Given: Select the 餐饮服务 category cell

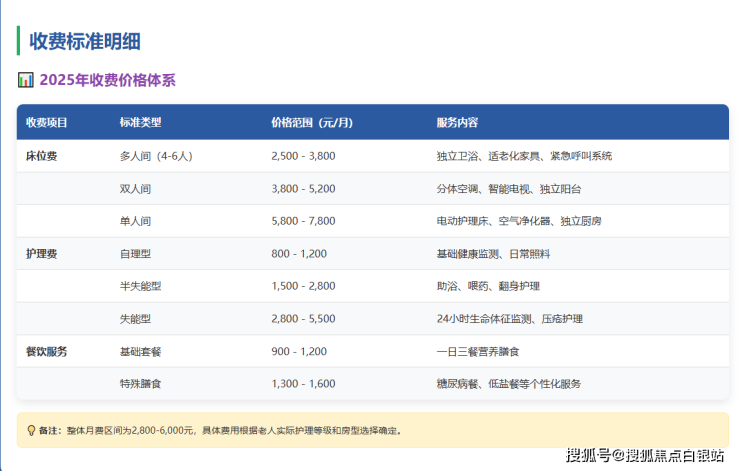Looking at the screenshot, I should pyautogui.click(x=46, y=351).
